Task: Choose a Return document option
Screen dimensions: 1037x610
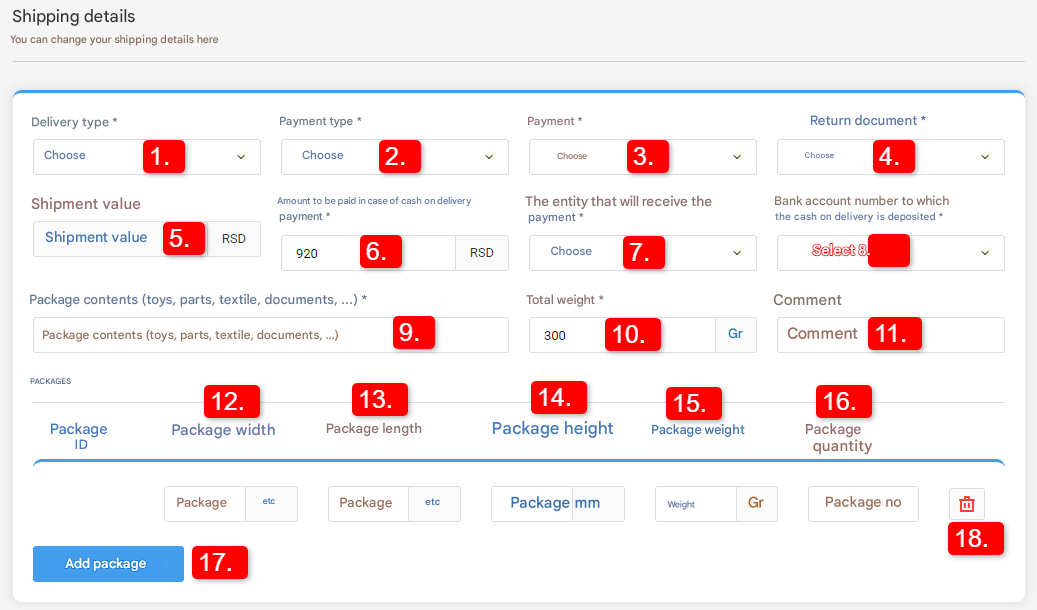Action: 890,157
